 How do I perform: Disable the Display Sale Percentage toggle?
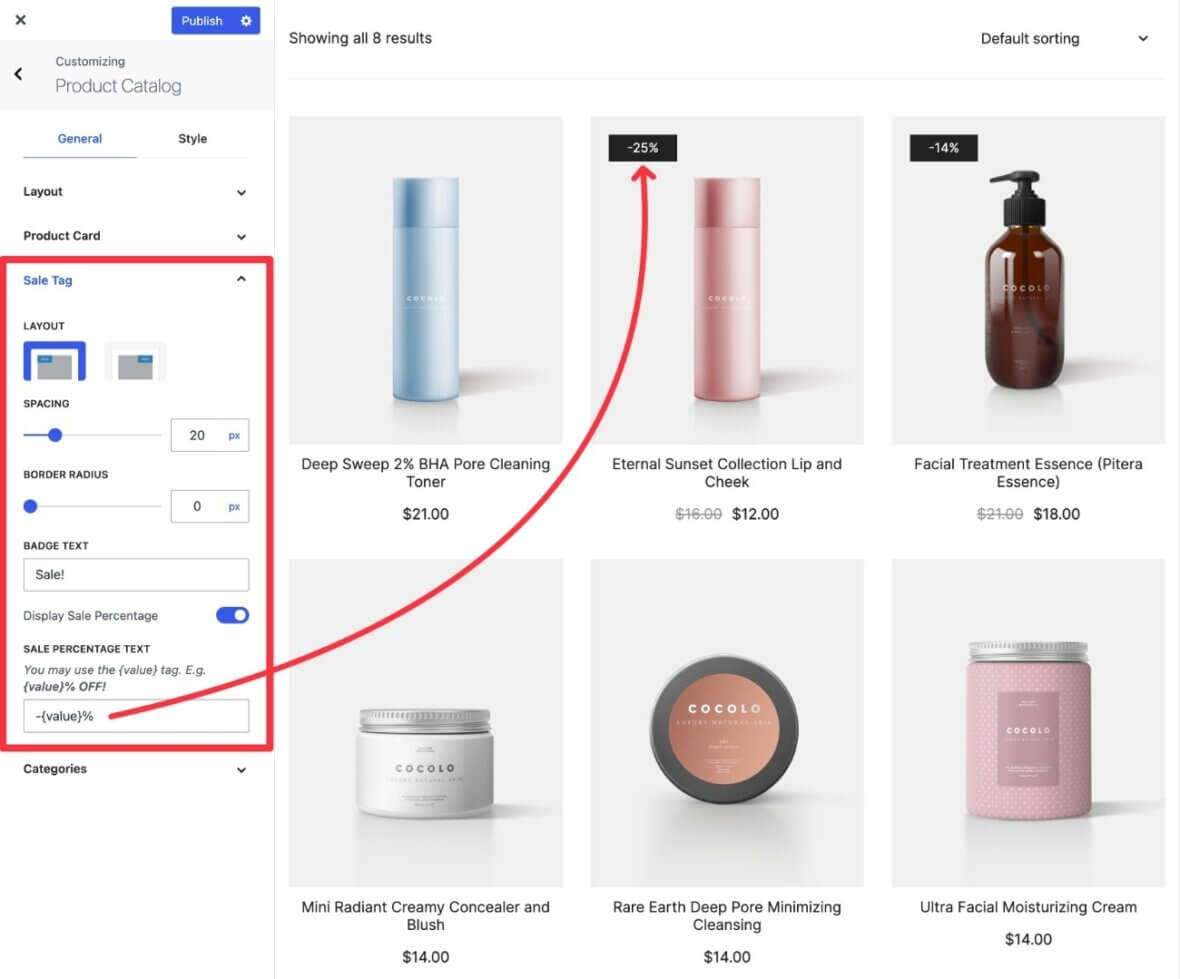click(232, 615)
